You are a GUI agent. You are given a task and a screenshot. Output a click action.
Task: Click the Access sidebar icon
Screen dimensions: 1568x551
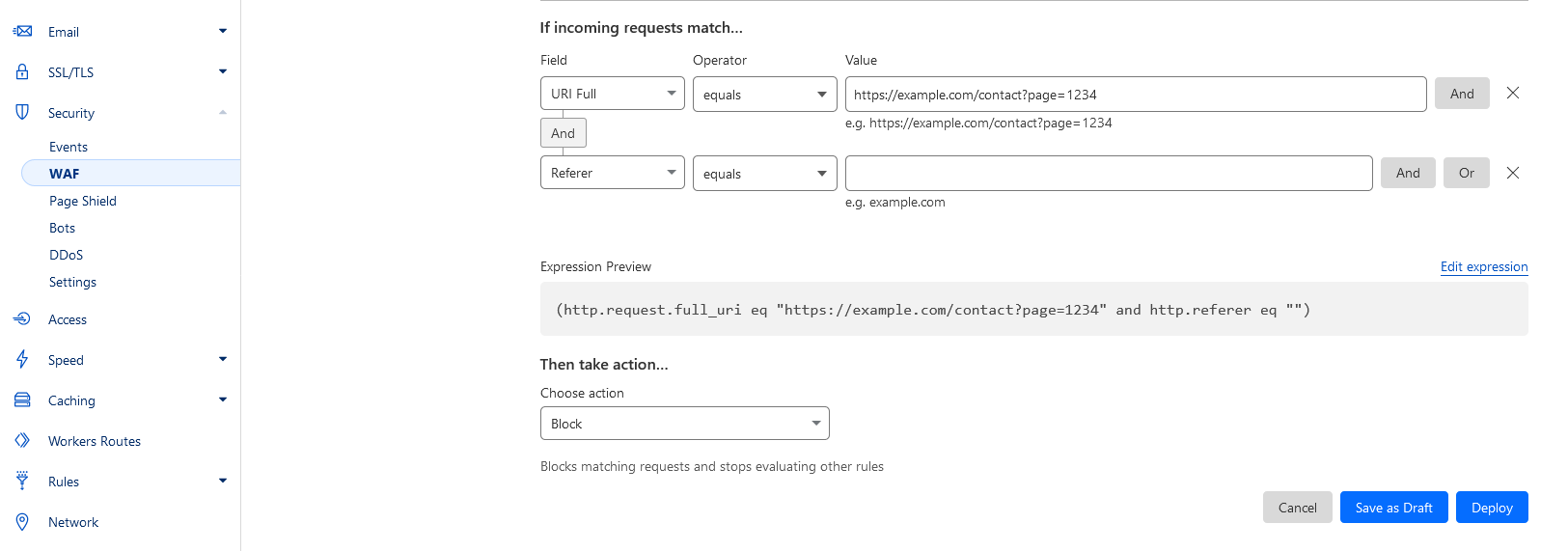point(22,319)
